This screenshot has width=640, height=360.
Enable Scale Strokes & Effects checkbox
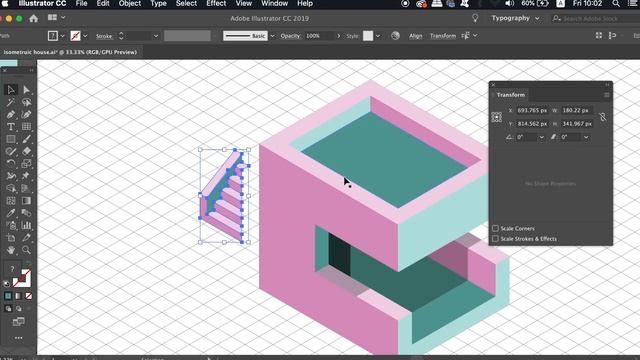pyautogui.click(x=496, y=239)
